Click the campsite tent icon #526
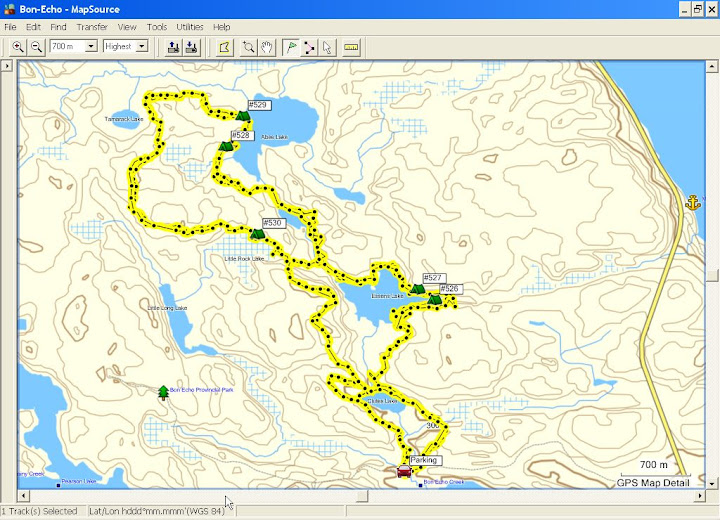The width and height of the screenshot is (720, 520). [434, 300]
